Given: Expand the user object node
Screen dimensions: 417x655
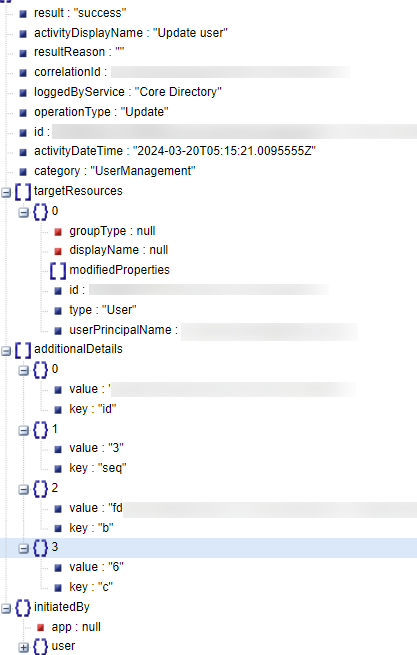Looking at the screenshot, I should point(23,647).
